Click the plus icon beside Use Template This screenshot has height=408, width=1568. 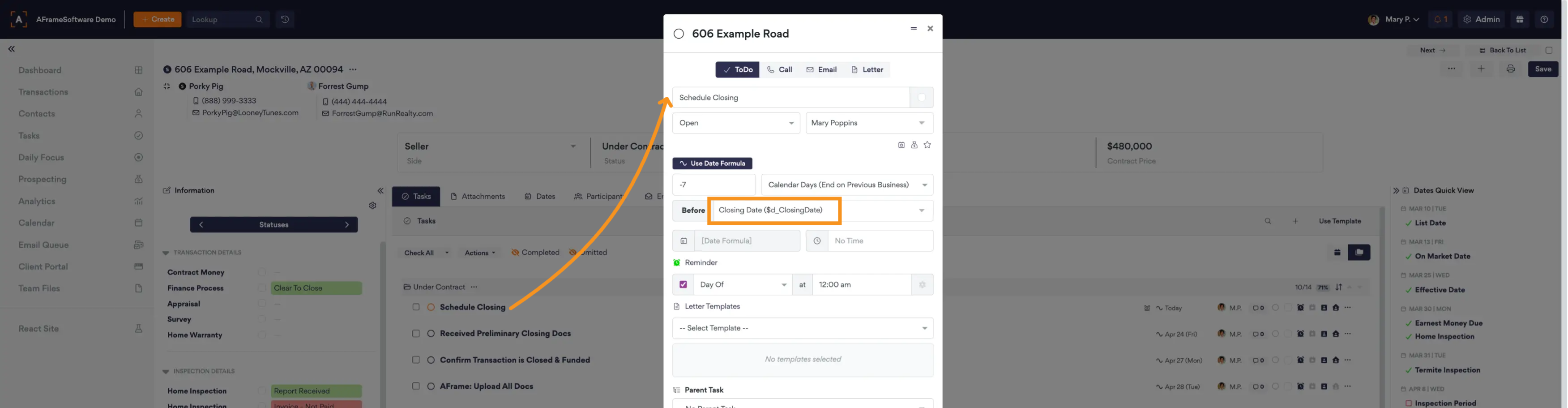(1295, 221)
